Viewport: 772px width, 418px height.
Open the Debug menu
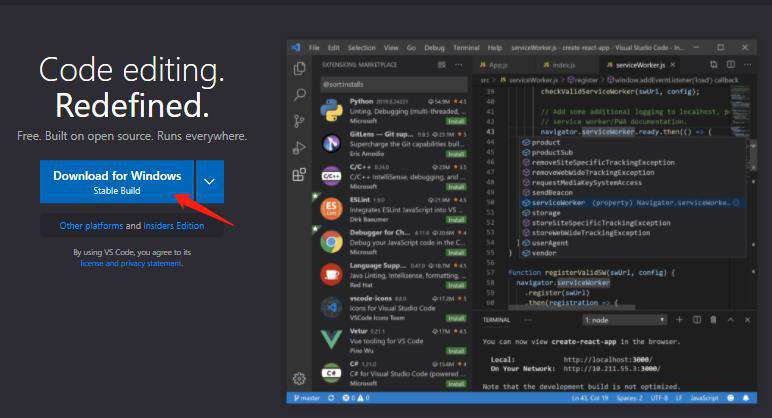coord(434,48)
